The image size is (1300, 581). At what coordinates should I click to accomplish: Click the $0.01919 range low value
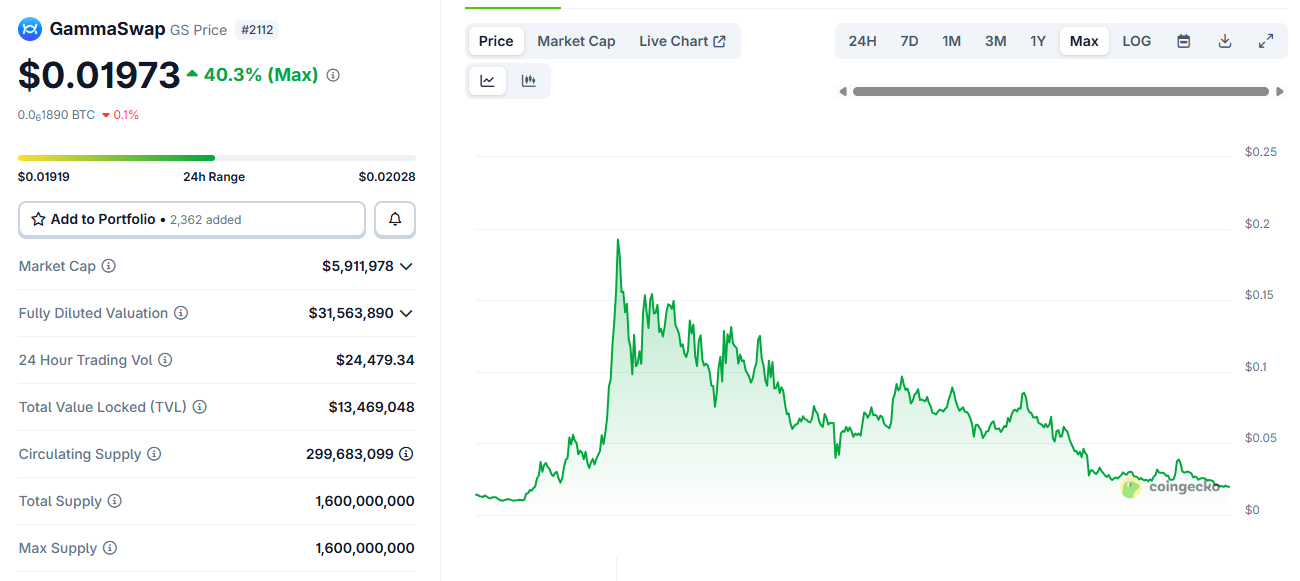(x=44, y=177)
